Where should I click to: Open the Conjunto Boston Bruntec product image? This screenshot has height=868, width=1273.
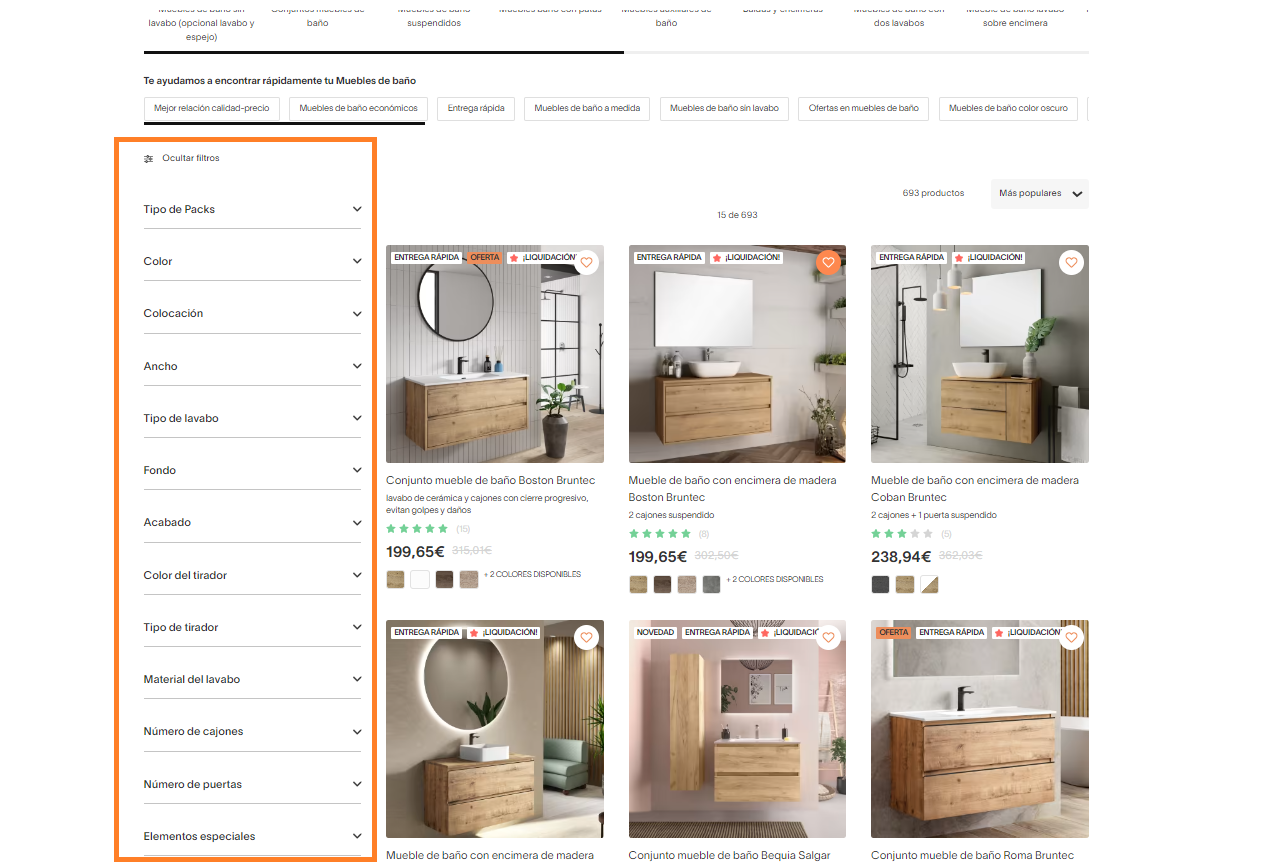pyautogui.click(x=495, y=354)
